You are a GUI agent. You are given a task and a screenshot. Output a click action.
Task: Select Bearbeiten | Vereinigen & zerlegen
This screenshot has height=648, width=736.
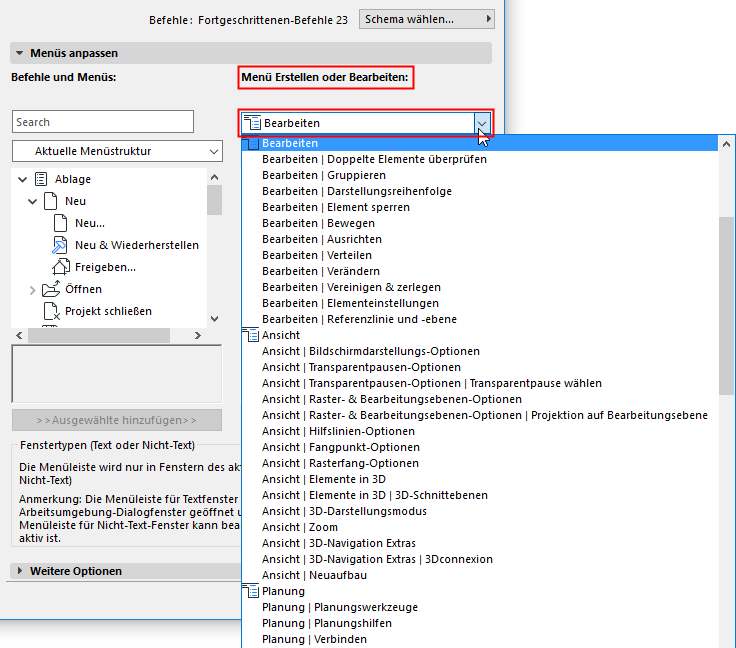351,287
